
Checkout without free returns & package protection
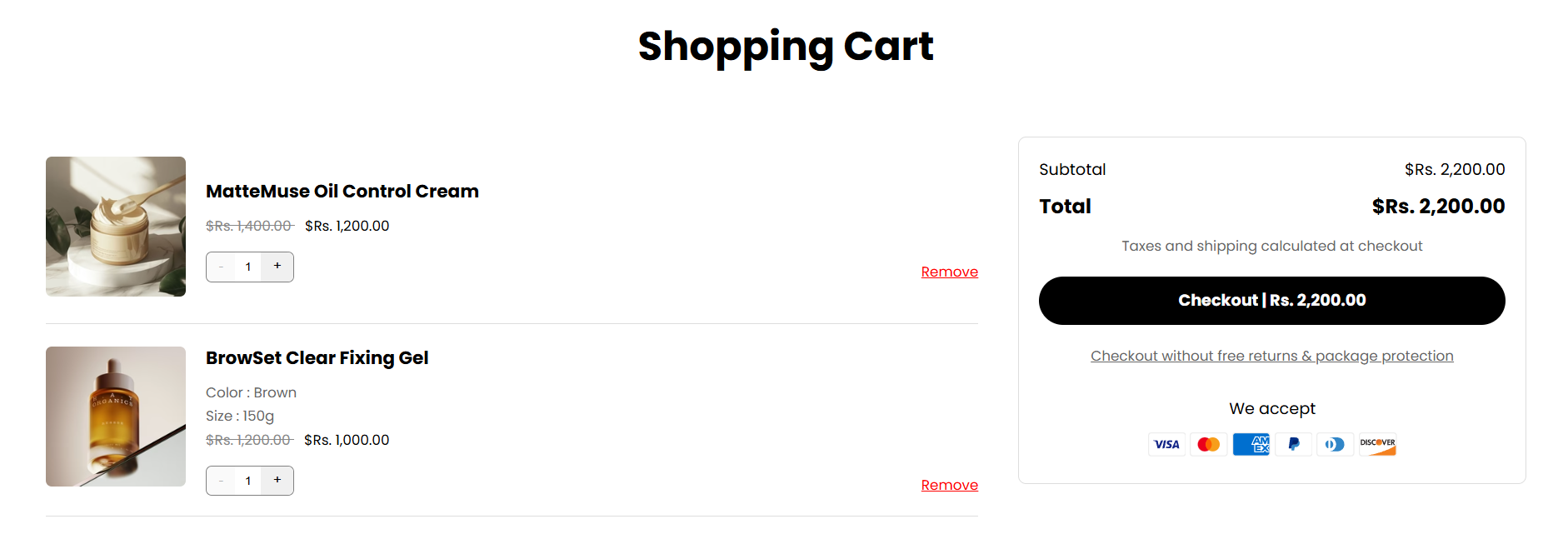tap(1271, 356)
